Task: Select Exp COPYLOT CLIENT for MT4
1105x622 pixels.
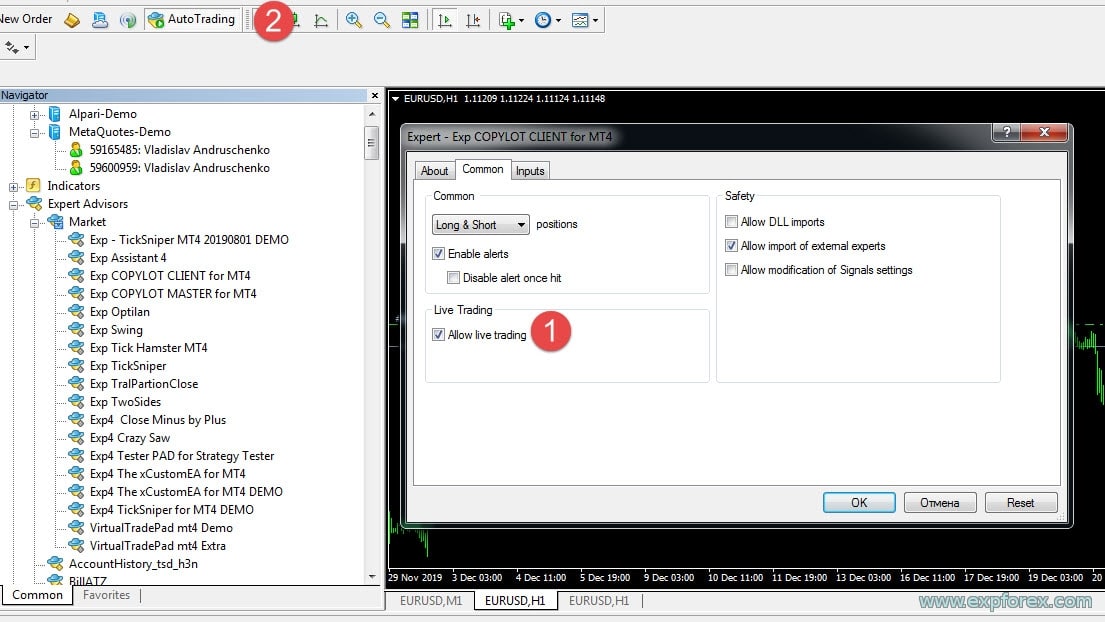Action: click(x=170, y=276)
